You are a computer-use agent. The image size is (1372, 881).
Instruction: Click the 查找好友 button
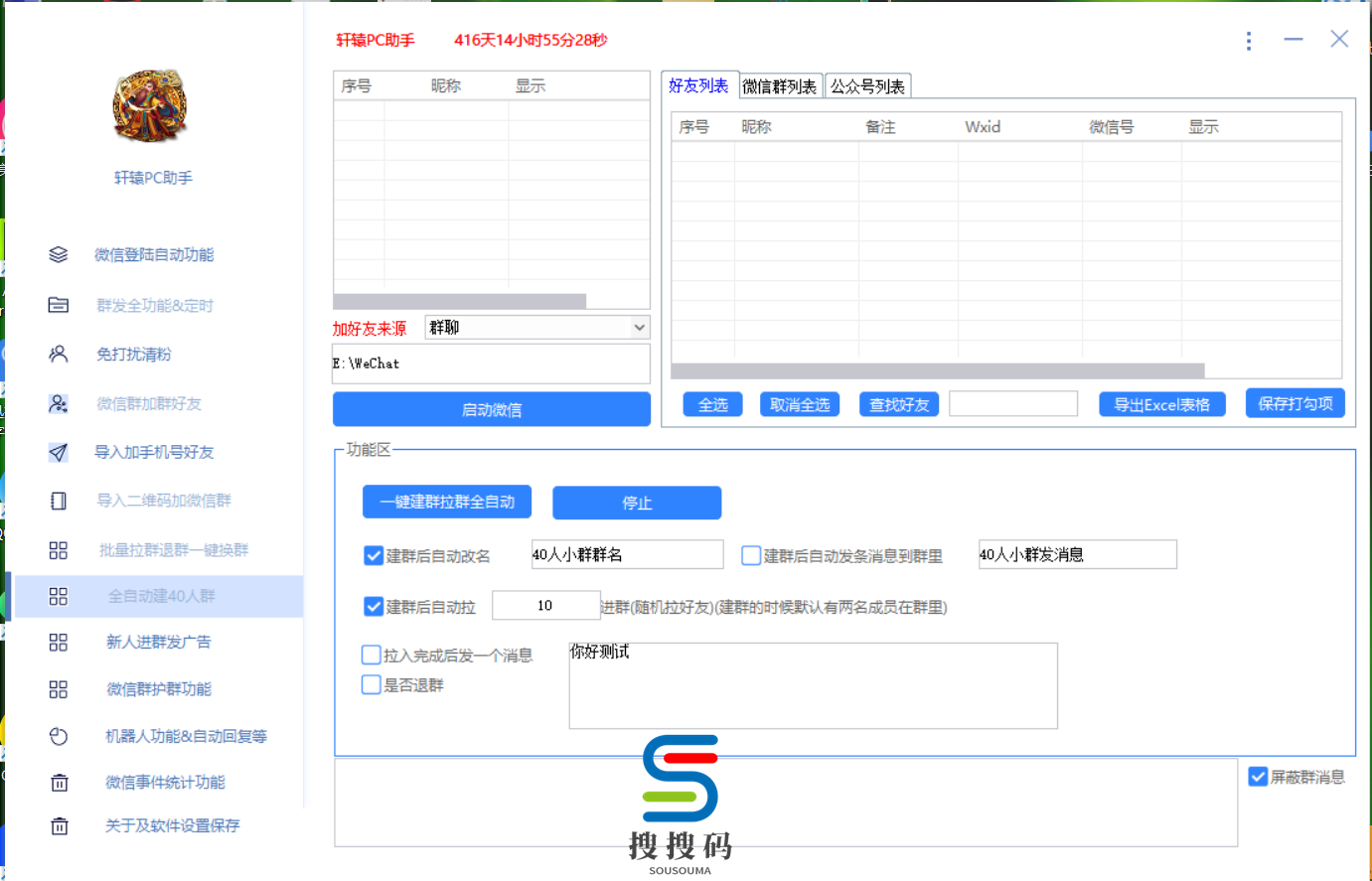point(899,404)
